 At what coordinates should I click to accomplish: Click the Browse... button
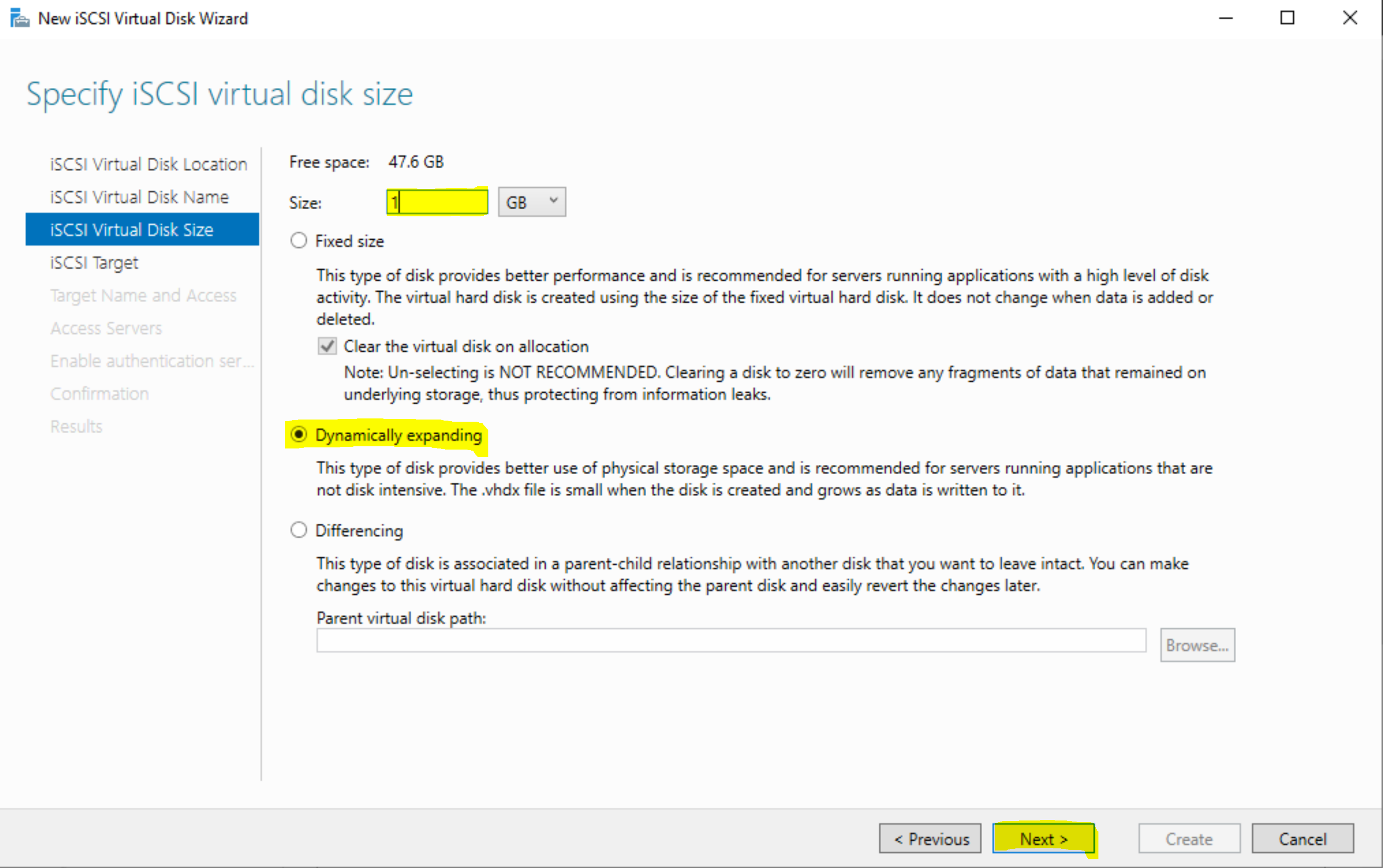[1197, 645]
